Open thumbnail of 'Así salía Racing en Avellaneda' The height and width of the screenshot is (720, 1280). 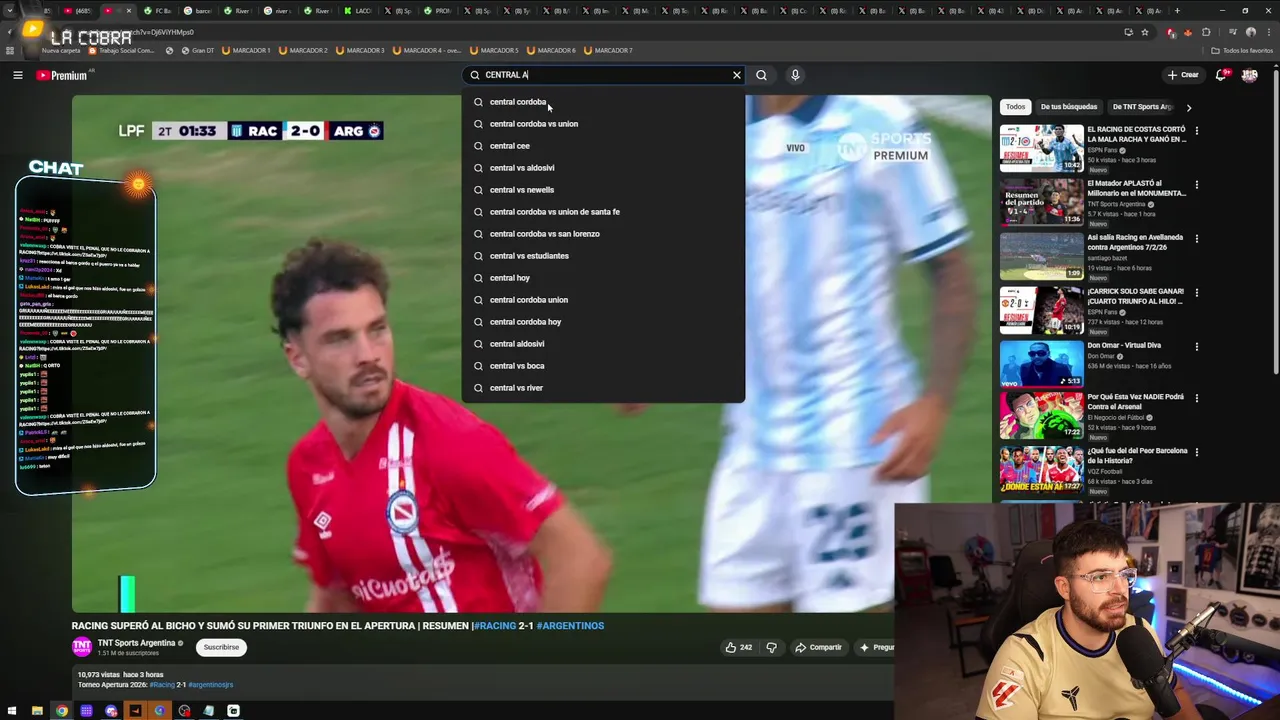[x=1041, y=256]
